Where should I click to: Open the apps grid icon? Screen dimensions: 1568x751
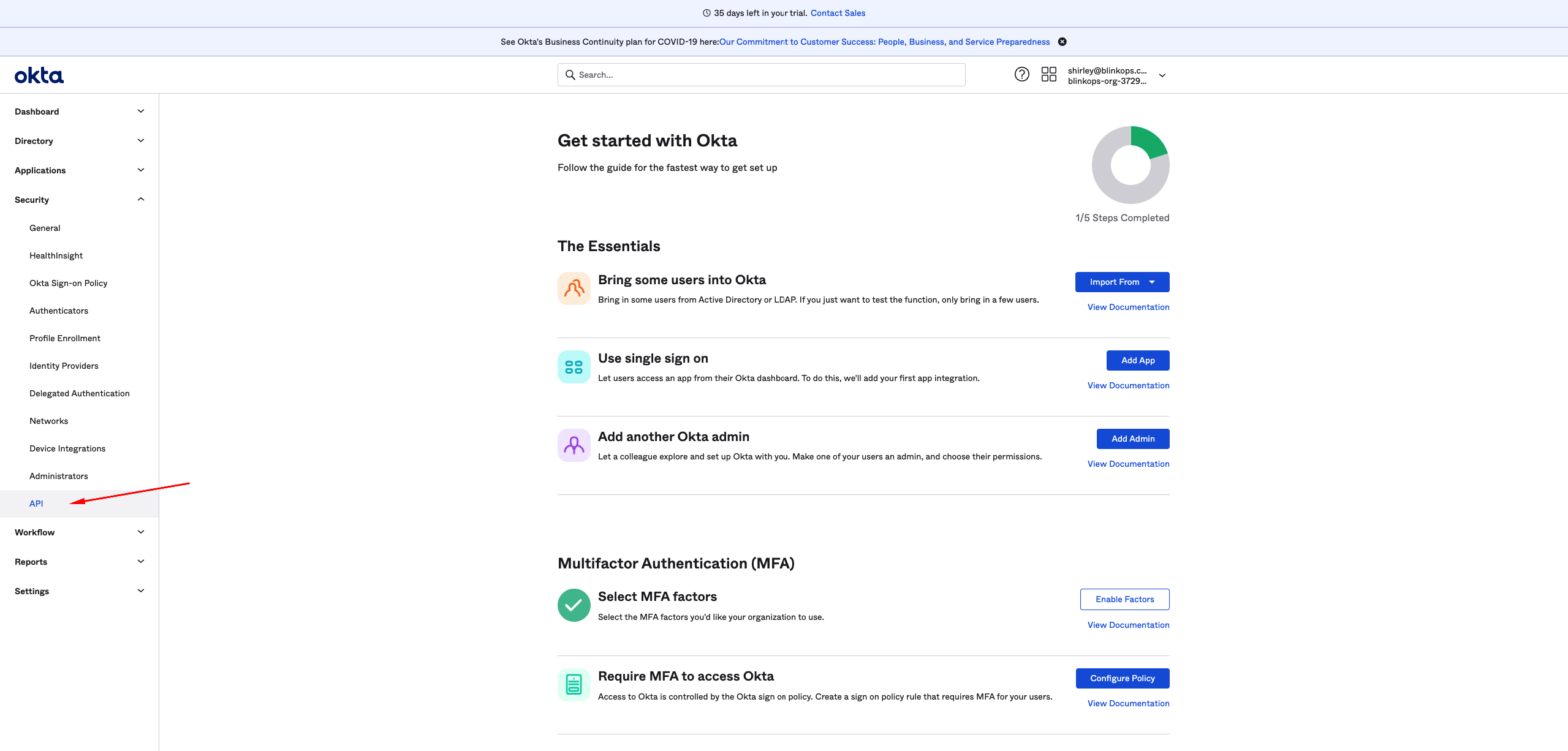(1048, 75)
